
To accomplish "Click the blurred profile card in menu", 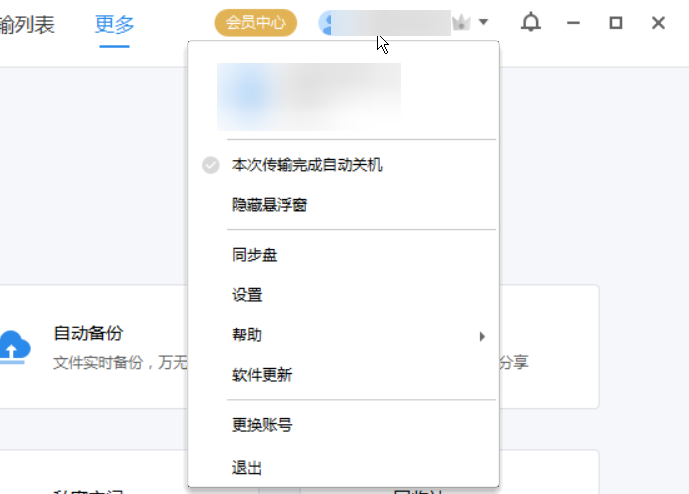I will coord(309,97).
